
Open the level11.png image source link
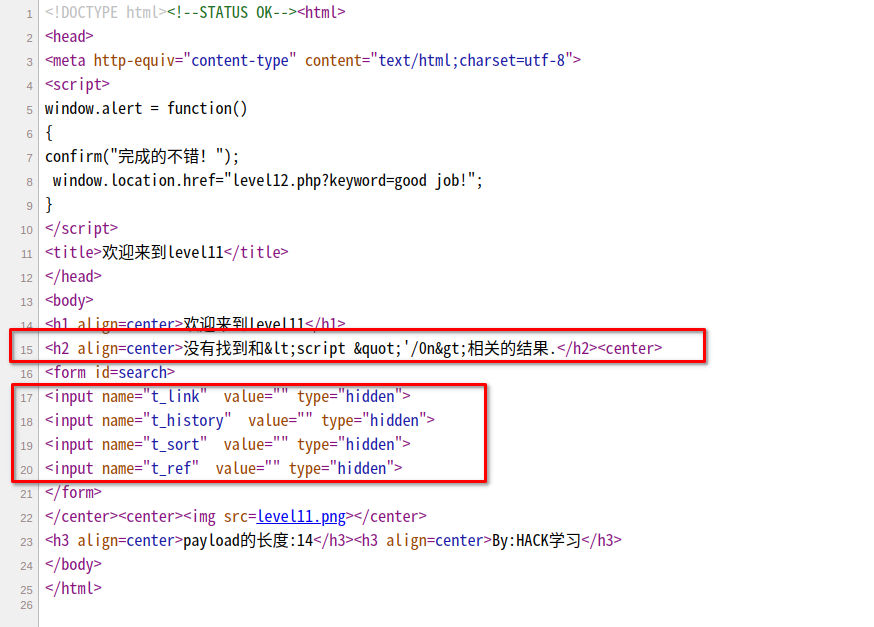[x=301, y=517]
